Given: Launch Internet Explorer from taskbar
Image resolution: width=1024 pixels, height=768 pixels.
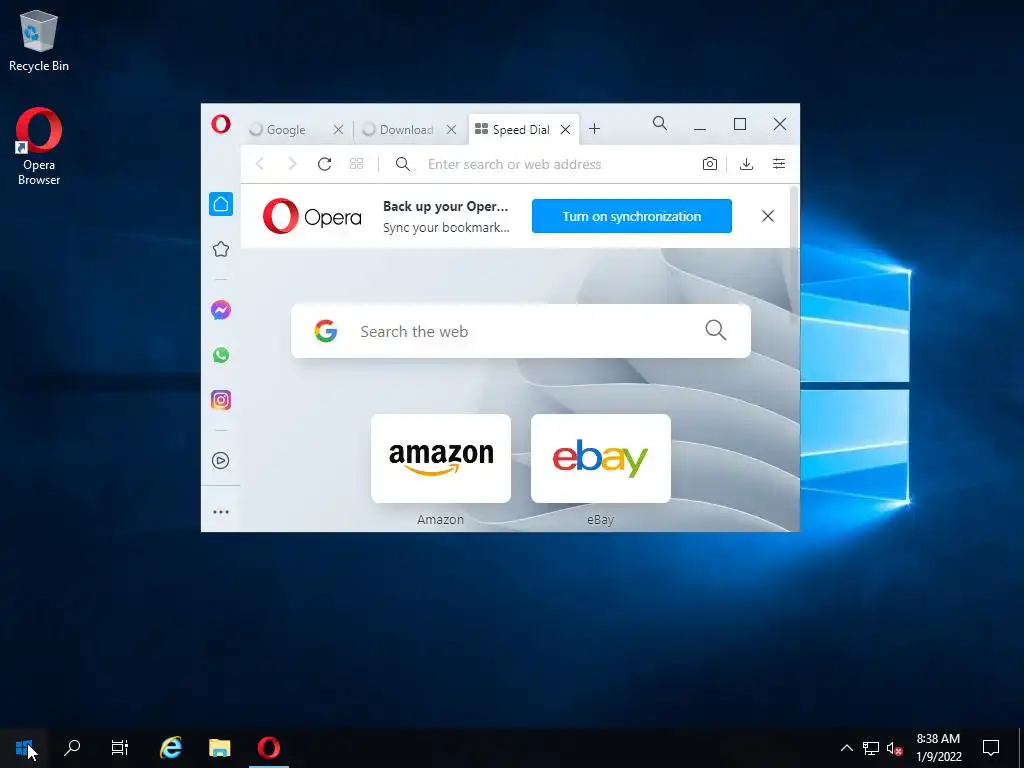Looking at the screenshot, I should click(171, 748).
